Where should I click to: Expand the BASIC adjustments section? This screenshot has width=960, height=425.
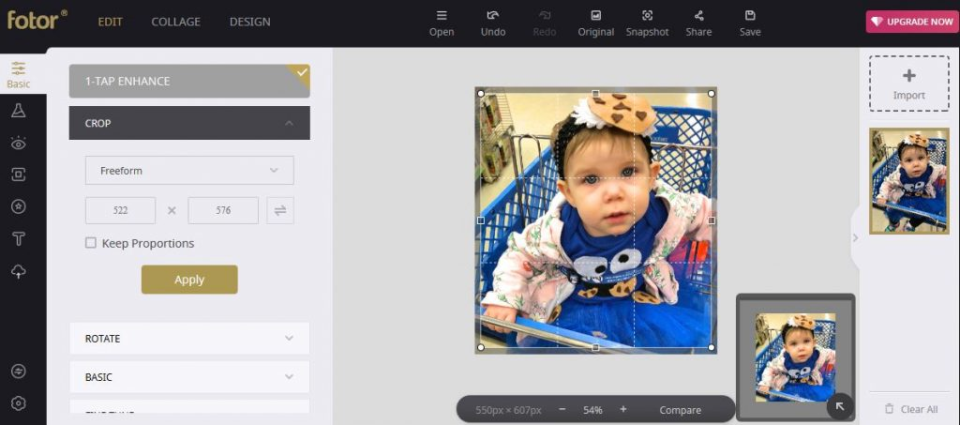point(189,377)
